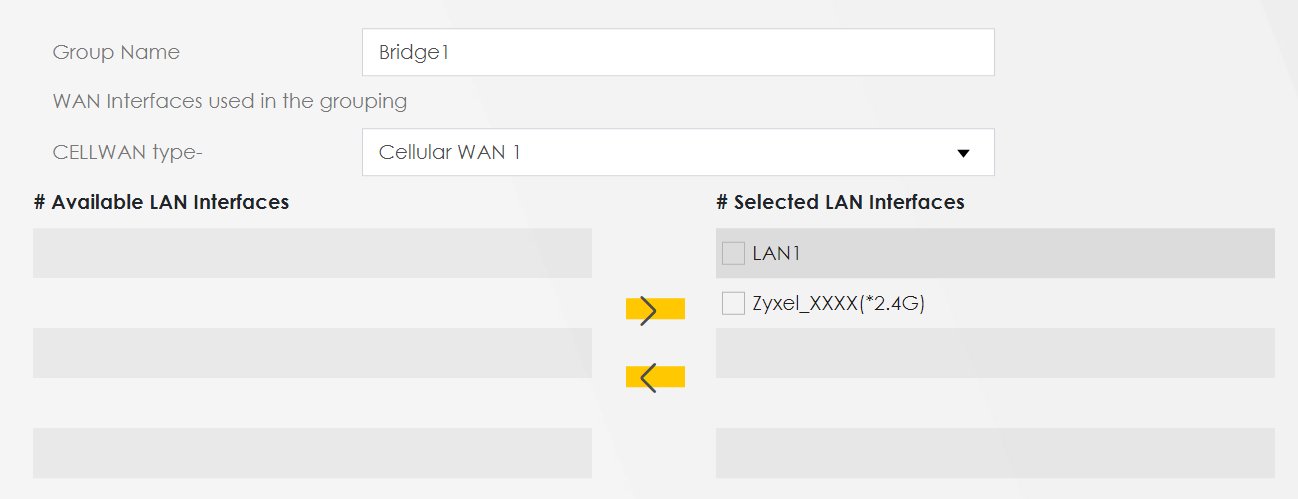Select the middle gray Available LAN Interfaces row

pos(312,353)
